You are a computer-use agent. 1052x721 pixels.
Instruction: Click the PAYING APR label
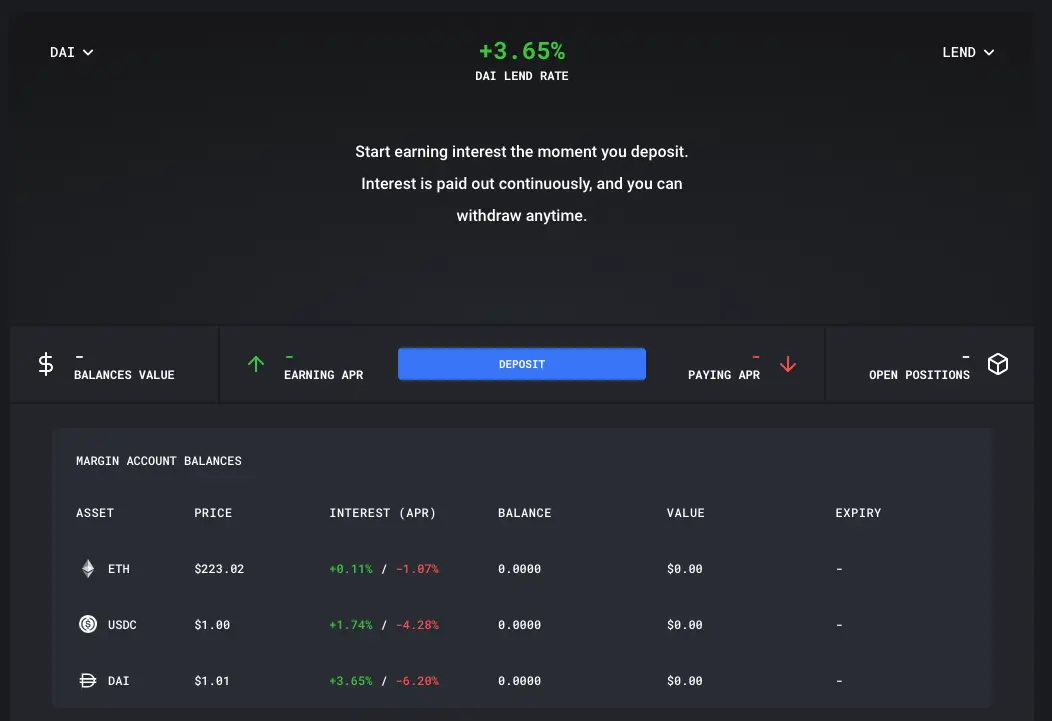pos(724,375)
